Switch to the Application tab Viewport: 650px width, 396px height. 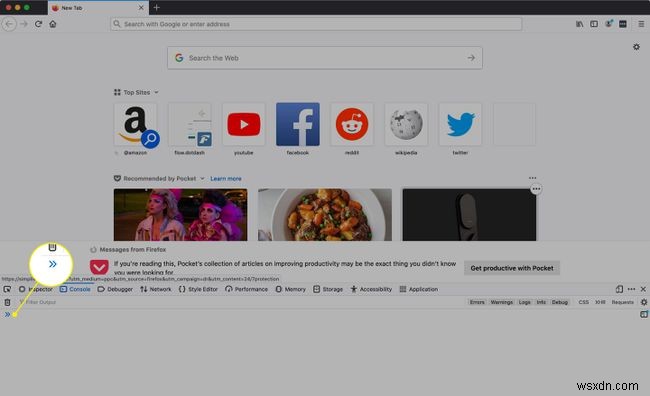click(419, 289)
